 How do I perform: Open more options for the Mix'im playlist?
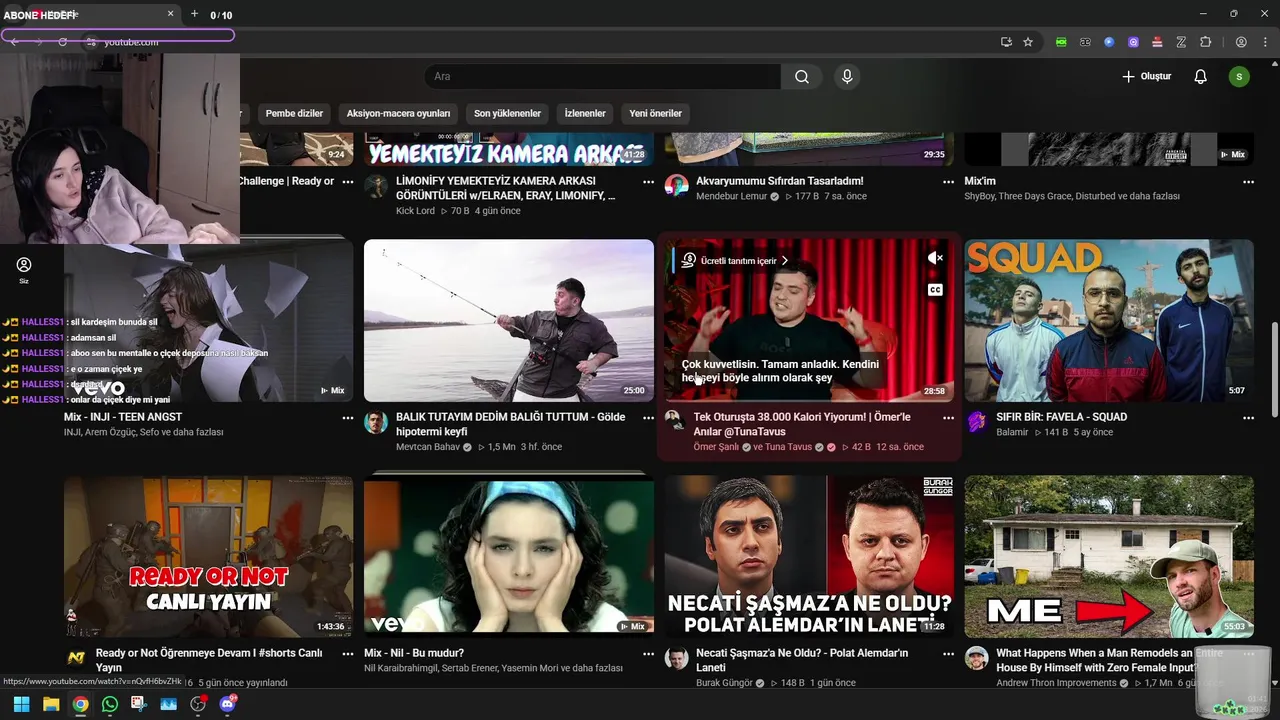tap(1248, 182)
